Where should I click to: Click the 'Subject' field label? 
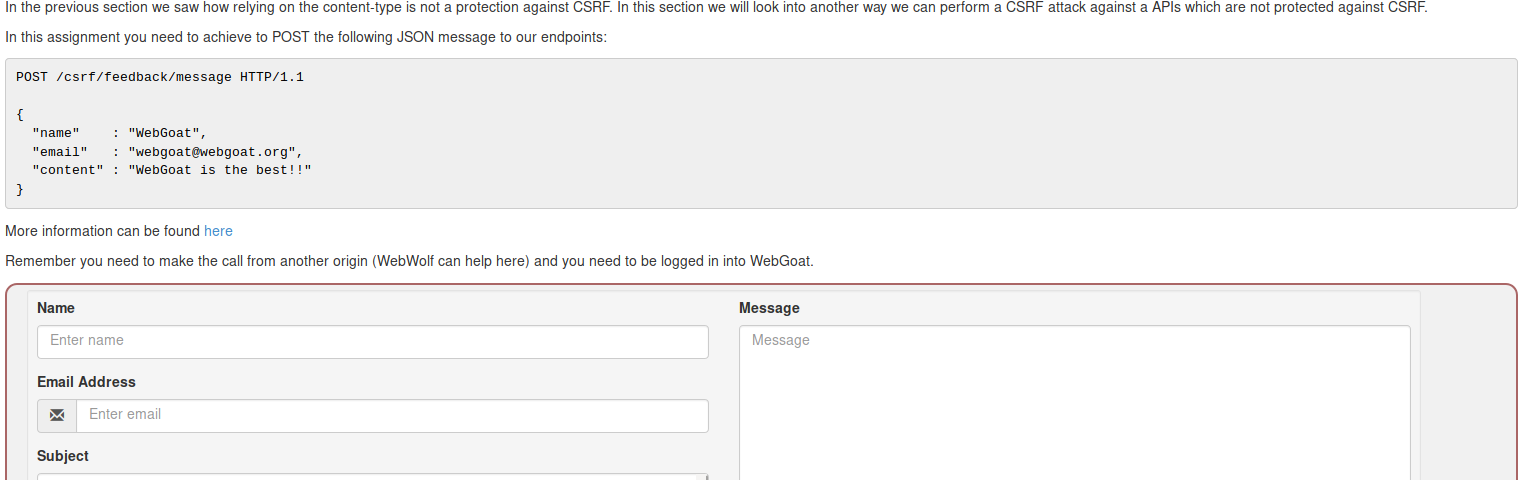pos(63,456)
